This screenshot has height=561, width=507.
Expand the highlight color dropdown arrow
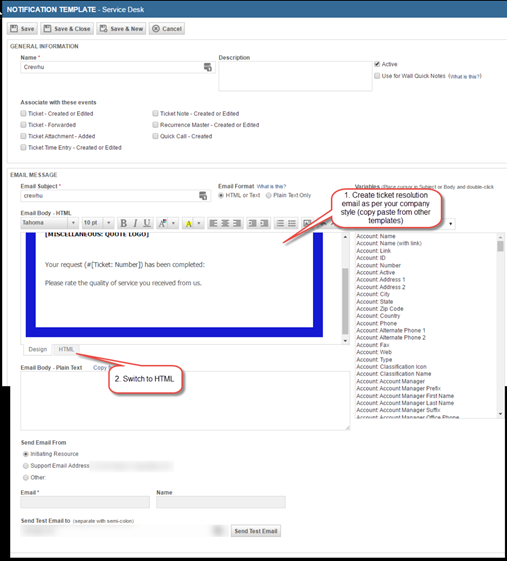pos(199,223)
